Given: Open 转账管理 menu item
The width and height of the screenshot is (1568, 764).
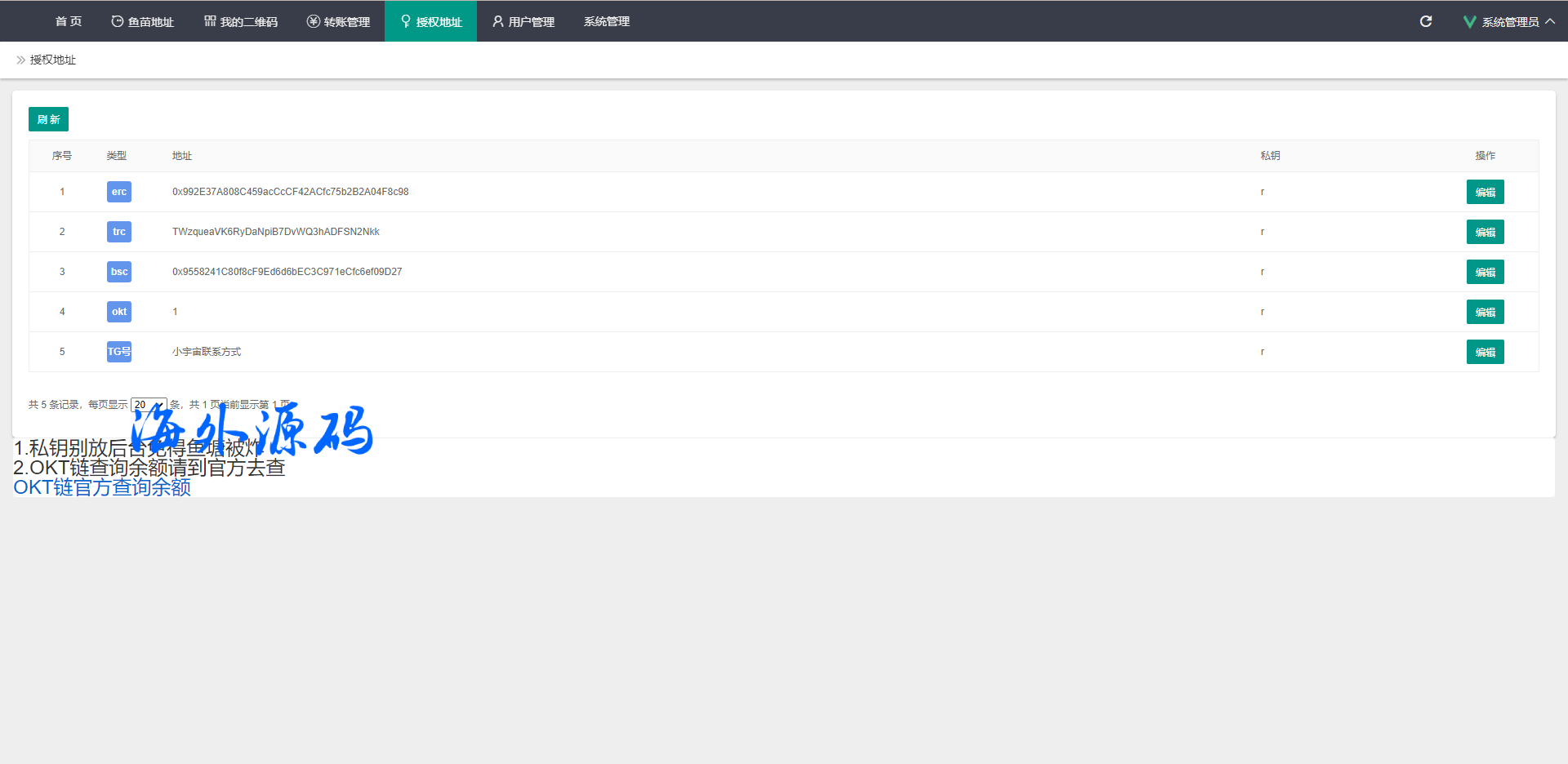Looking at the screenshot, I should (x=339, y=22).
